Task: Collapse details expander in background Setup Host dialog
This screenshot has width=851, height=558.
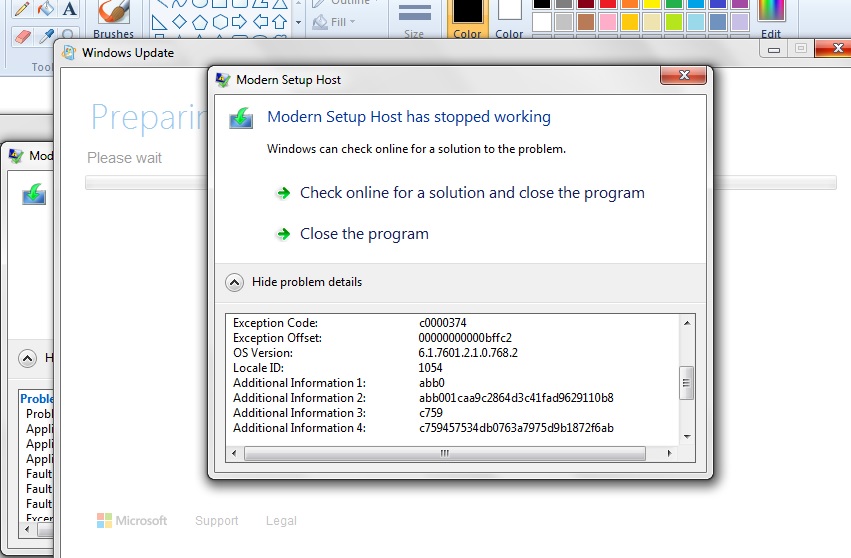Action: tap(27, 358)
